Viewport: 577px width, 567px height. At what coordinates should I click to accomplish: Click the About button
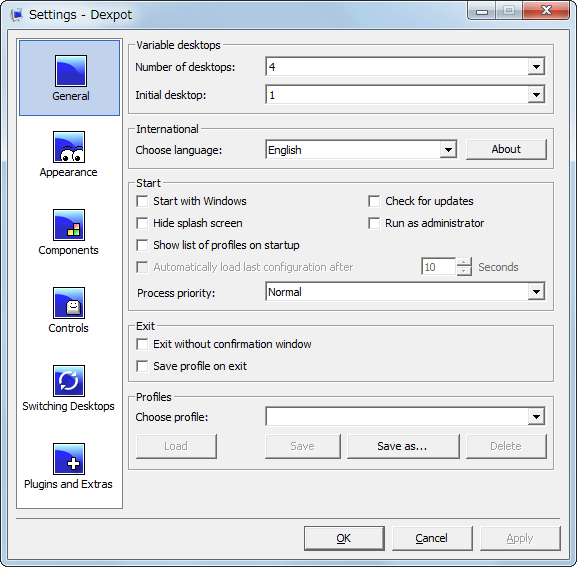tap(506, 149)
